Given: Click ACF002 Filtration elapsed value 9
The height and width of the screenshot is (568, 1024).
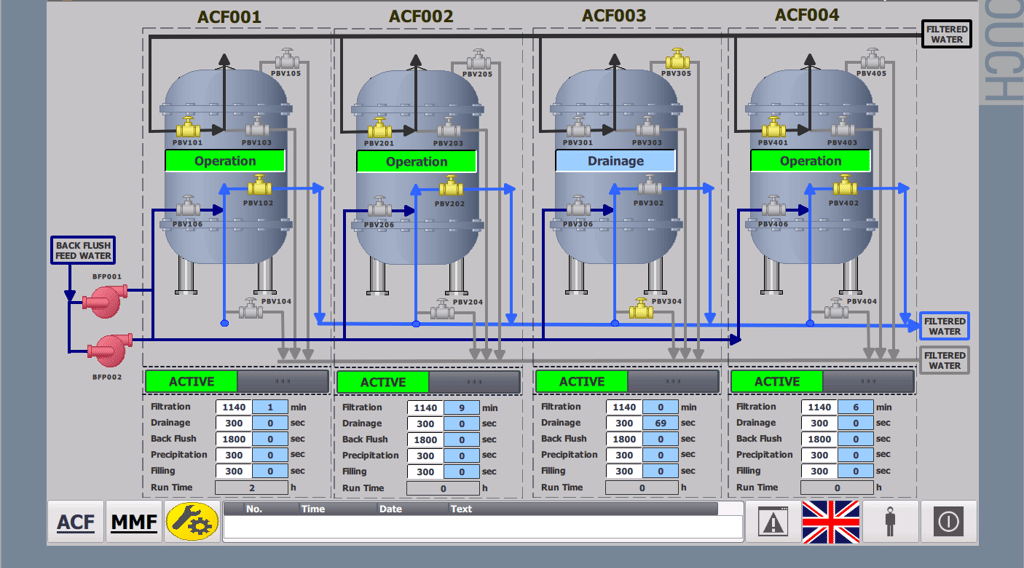Looking at the screenshot, I should click(462, 407).
